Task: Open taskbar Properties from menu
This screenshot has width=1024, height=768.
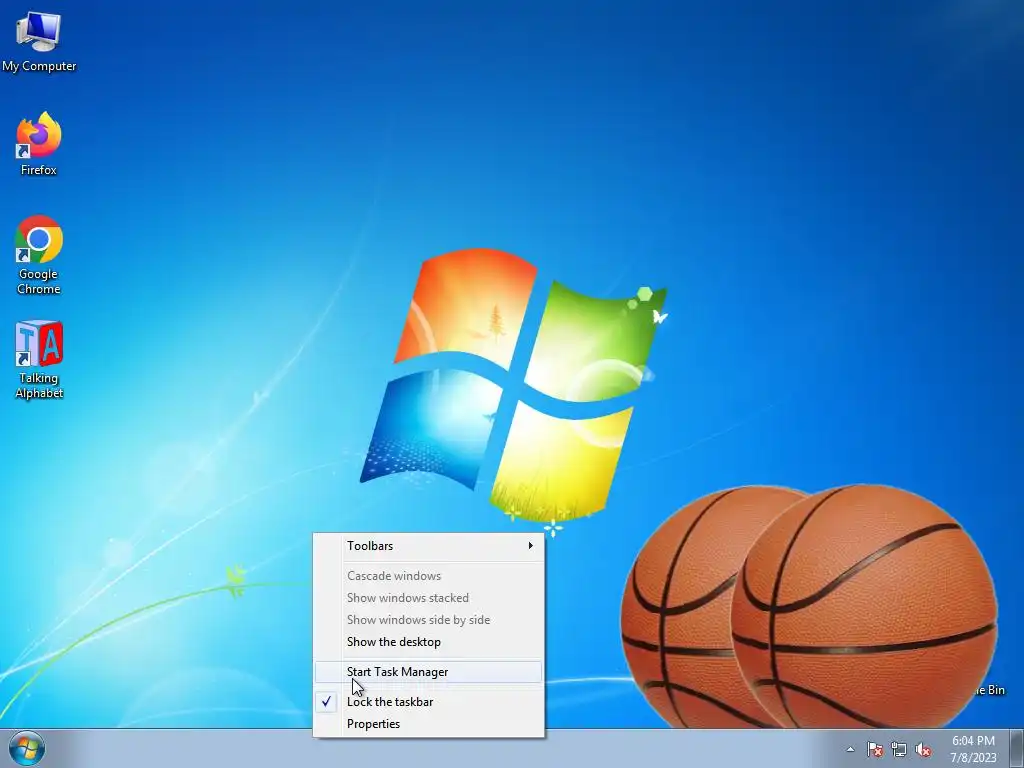Action: 428,724
